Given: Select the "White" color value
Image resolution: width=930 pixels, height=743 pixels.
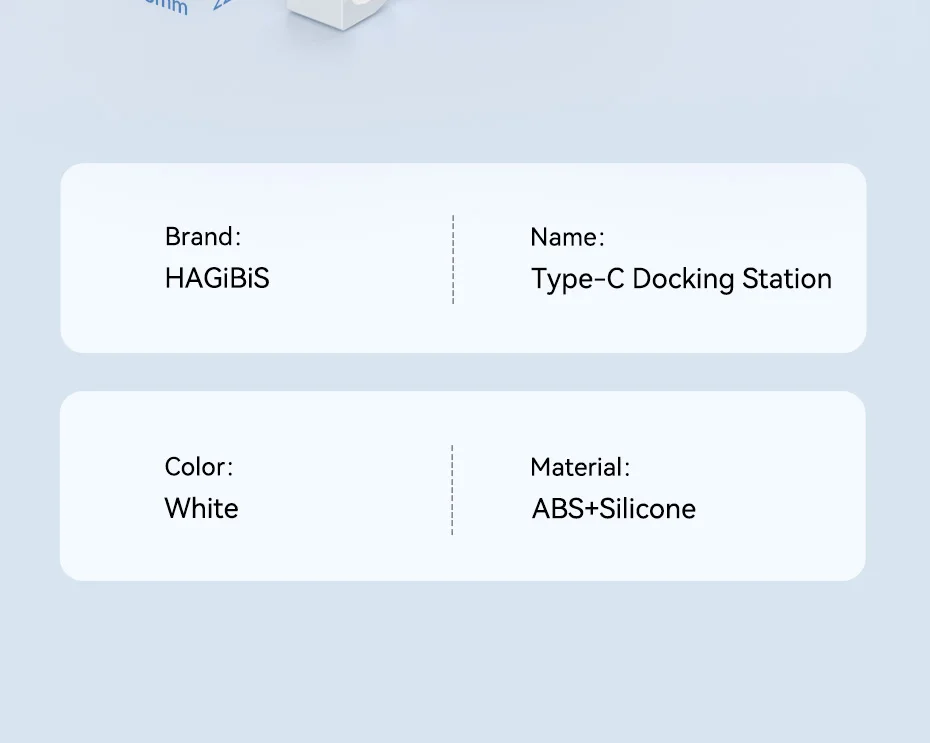Looking at the screenshot, I should tap(201, 508).
